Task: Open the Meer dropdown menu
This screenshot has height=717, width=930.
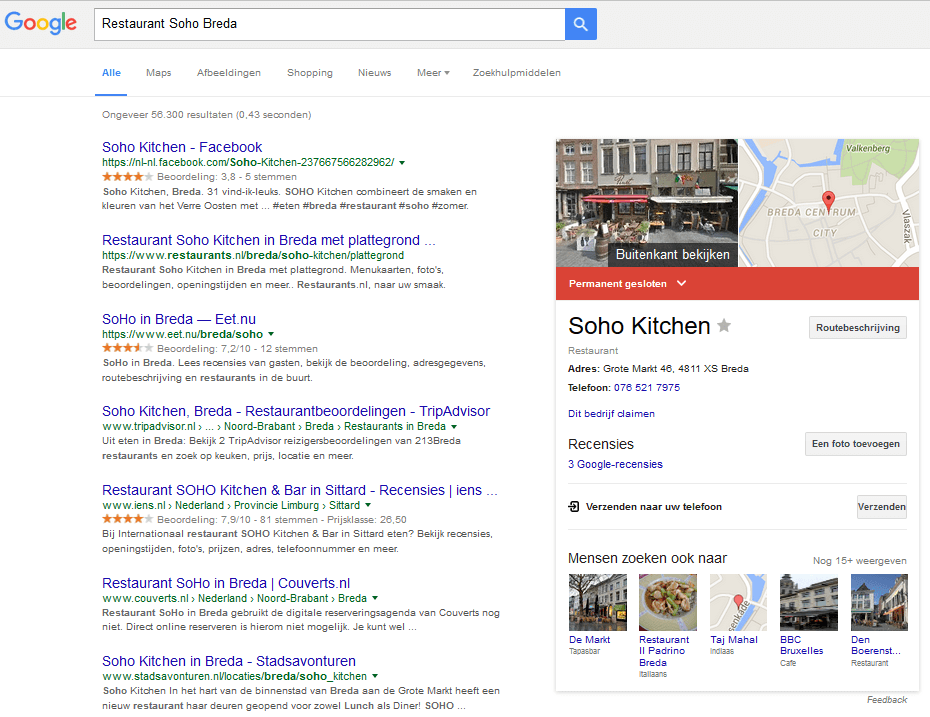Action: pos(433,73)
